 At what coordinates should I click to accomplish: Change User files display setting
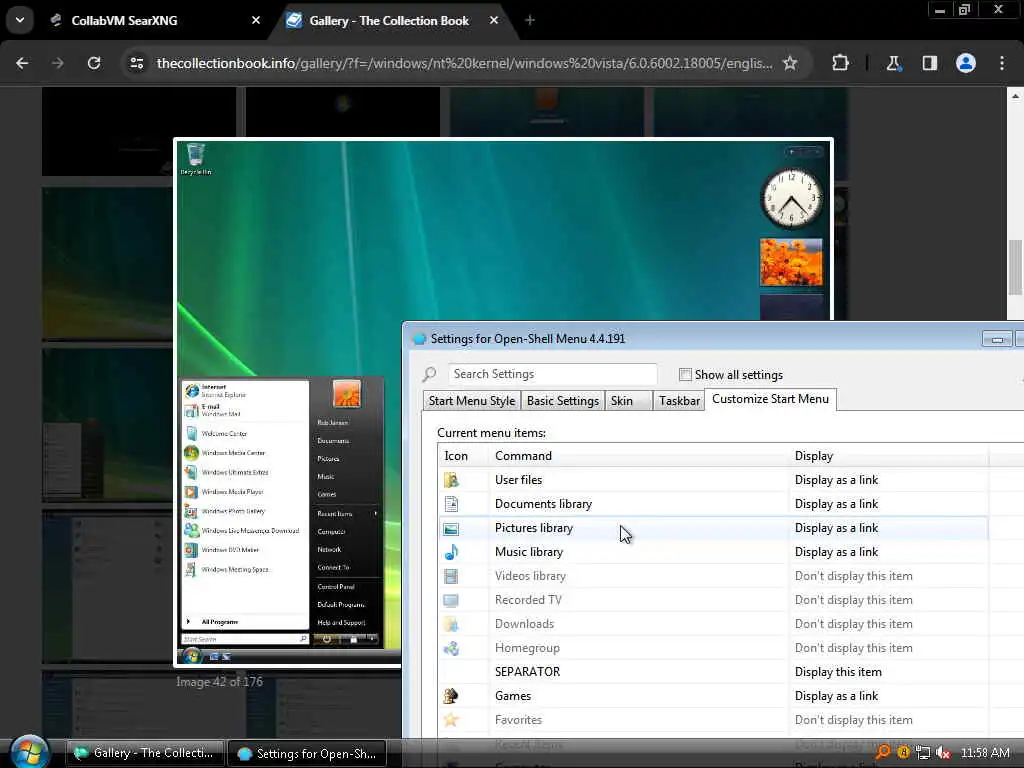[837, 480]
